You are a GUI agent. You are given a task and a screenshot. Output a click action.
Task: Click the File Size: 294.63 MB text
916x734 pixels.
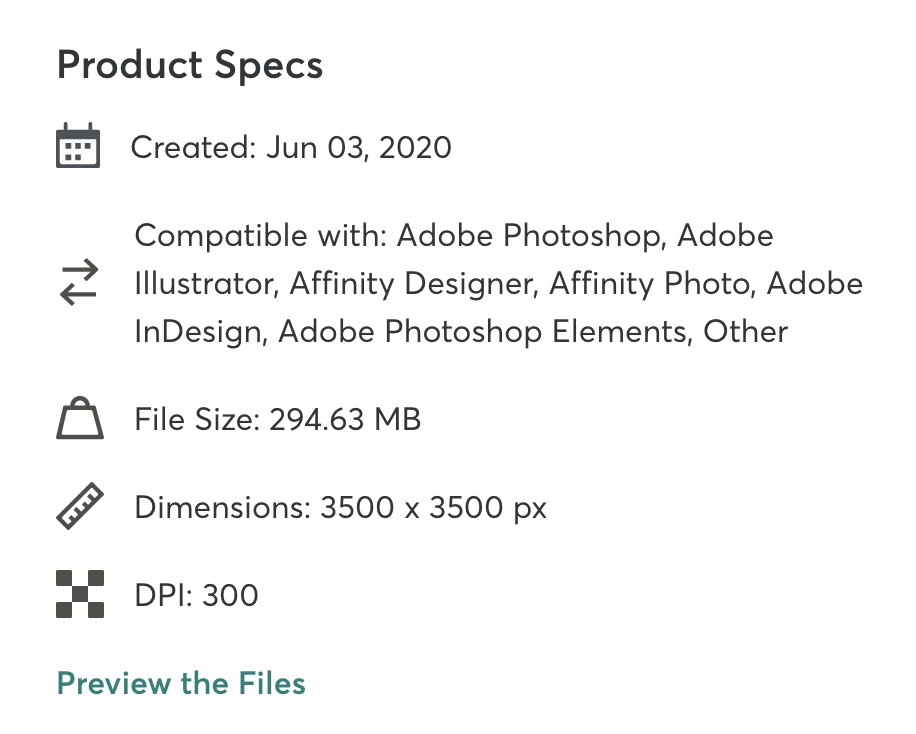[x=277, y=420]
